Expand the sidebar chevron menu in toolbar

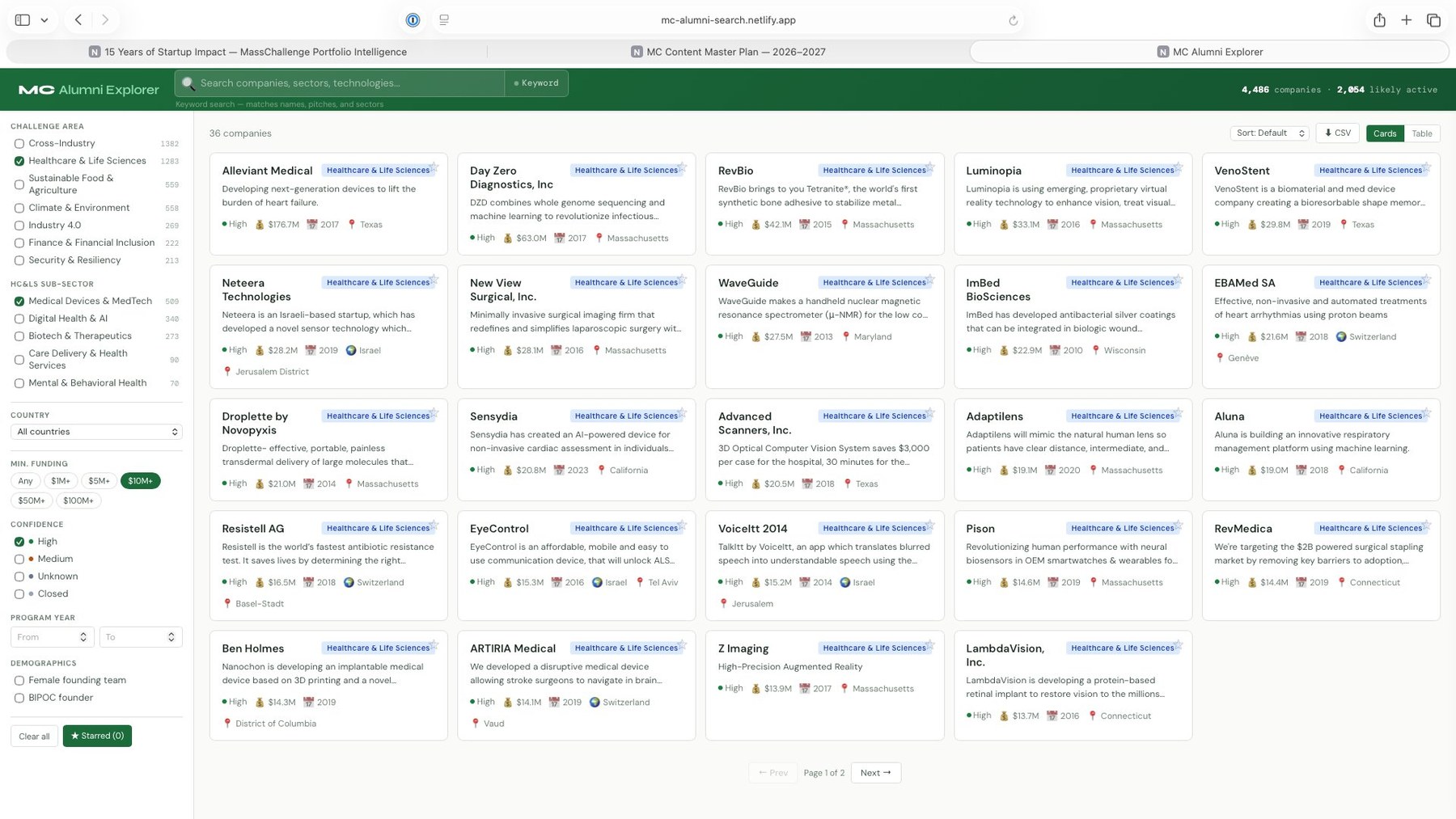coord(44,20)
